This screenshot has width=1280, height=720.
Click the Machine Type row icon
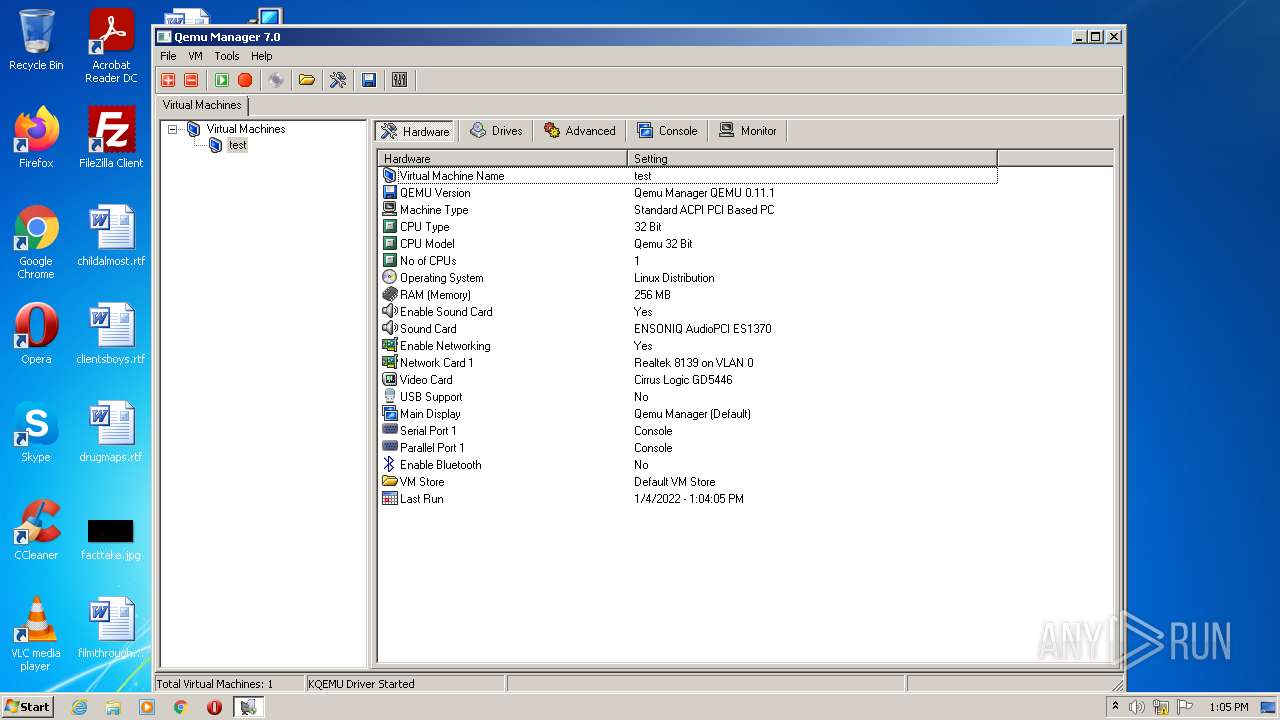pyautogui.click(x=390, y=210)
